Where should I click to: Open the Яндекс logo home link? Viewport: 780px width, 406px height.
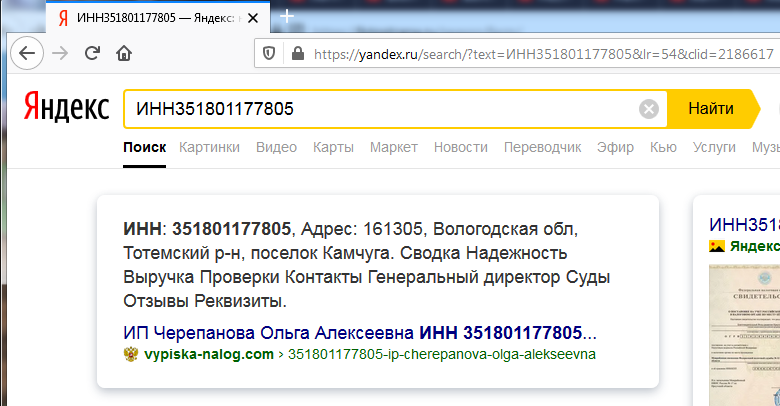66,106
